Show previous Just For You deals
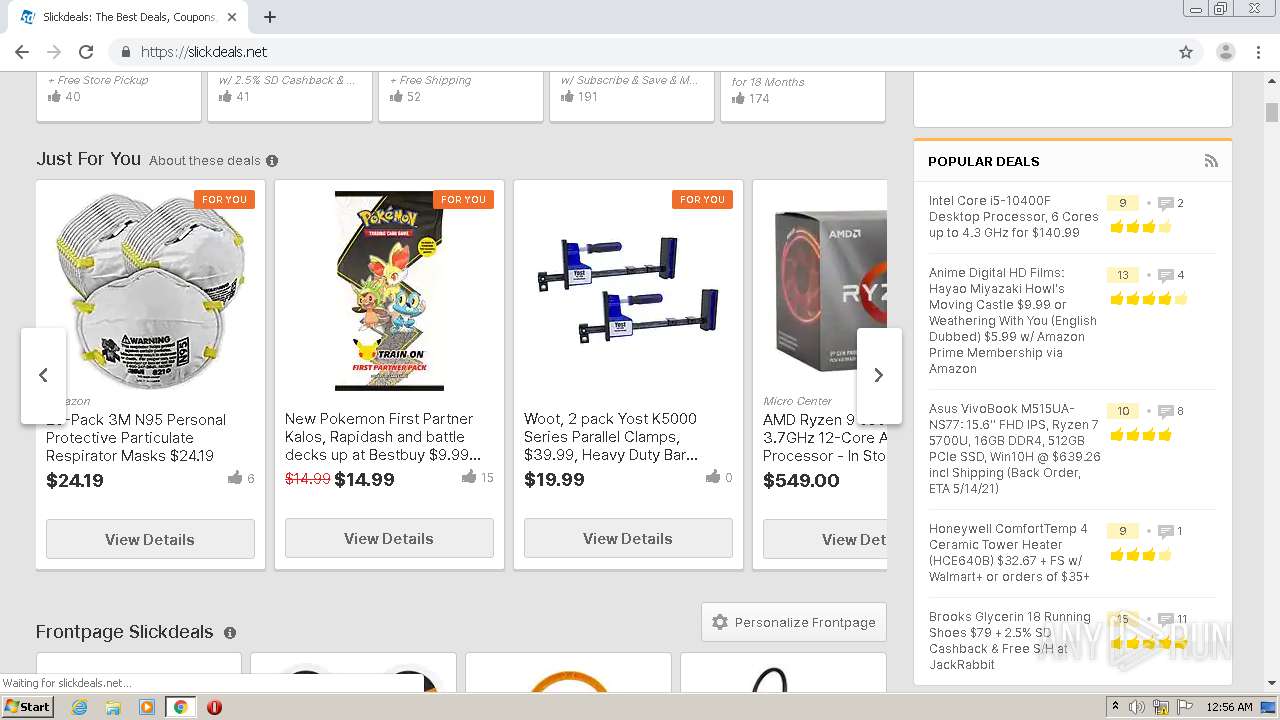This screenshot has height=720, width=1280. (x=43, y=375)
